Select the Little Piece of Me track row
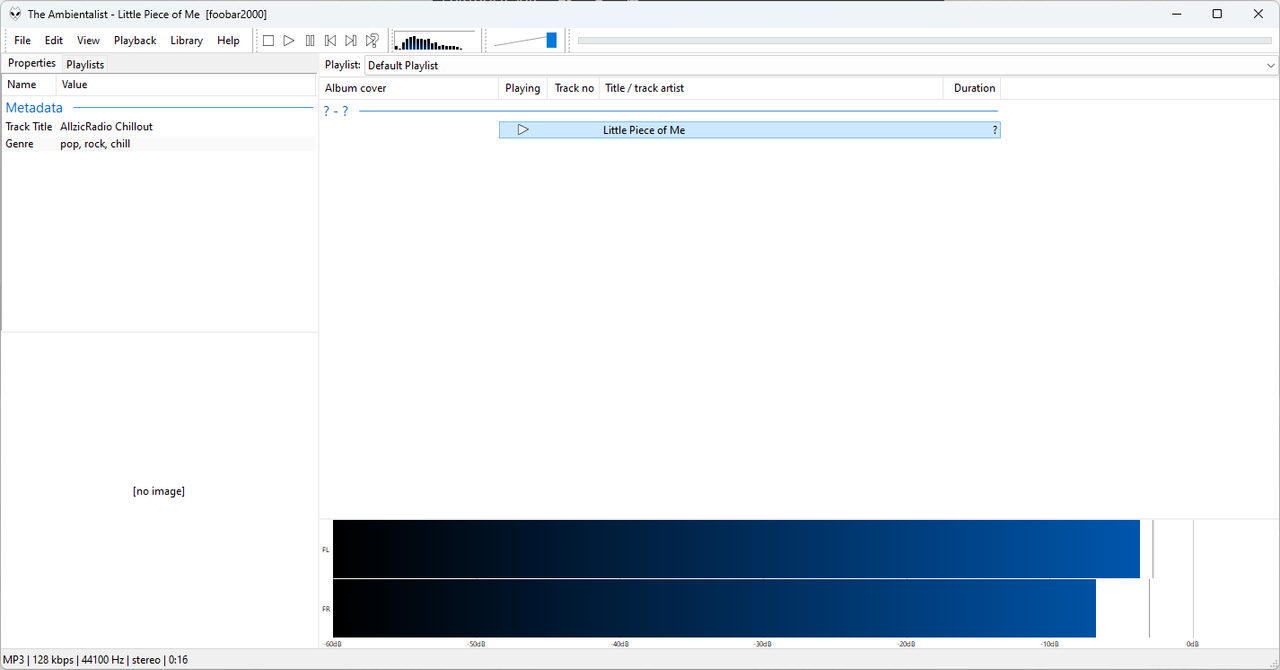Image resolution: width=1280 pixels, height=670 pixels. (x=749, y=130)
